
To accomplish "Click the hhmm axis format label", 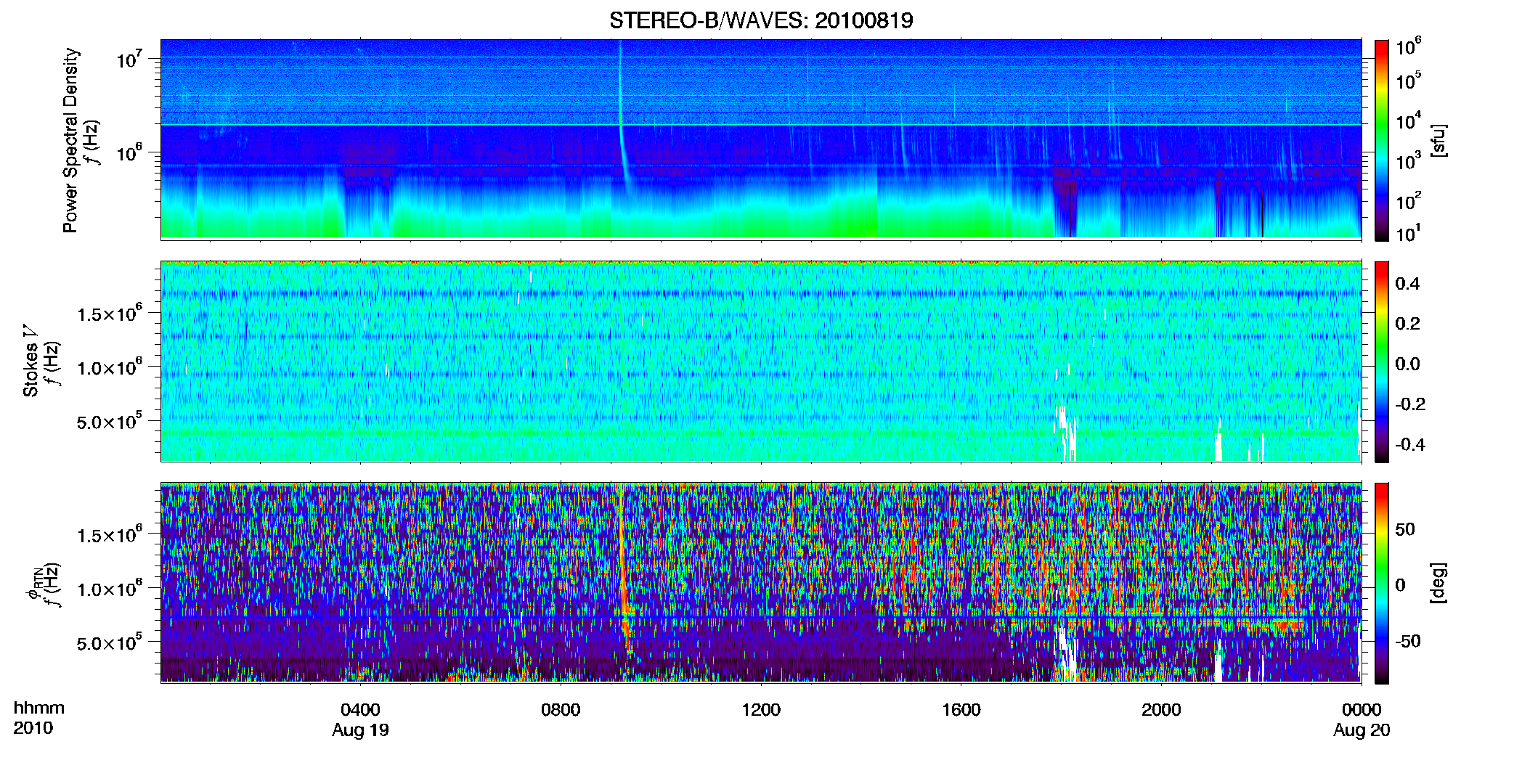I will point(38,708).
